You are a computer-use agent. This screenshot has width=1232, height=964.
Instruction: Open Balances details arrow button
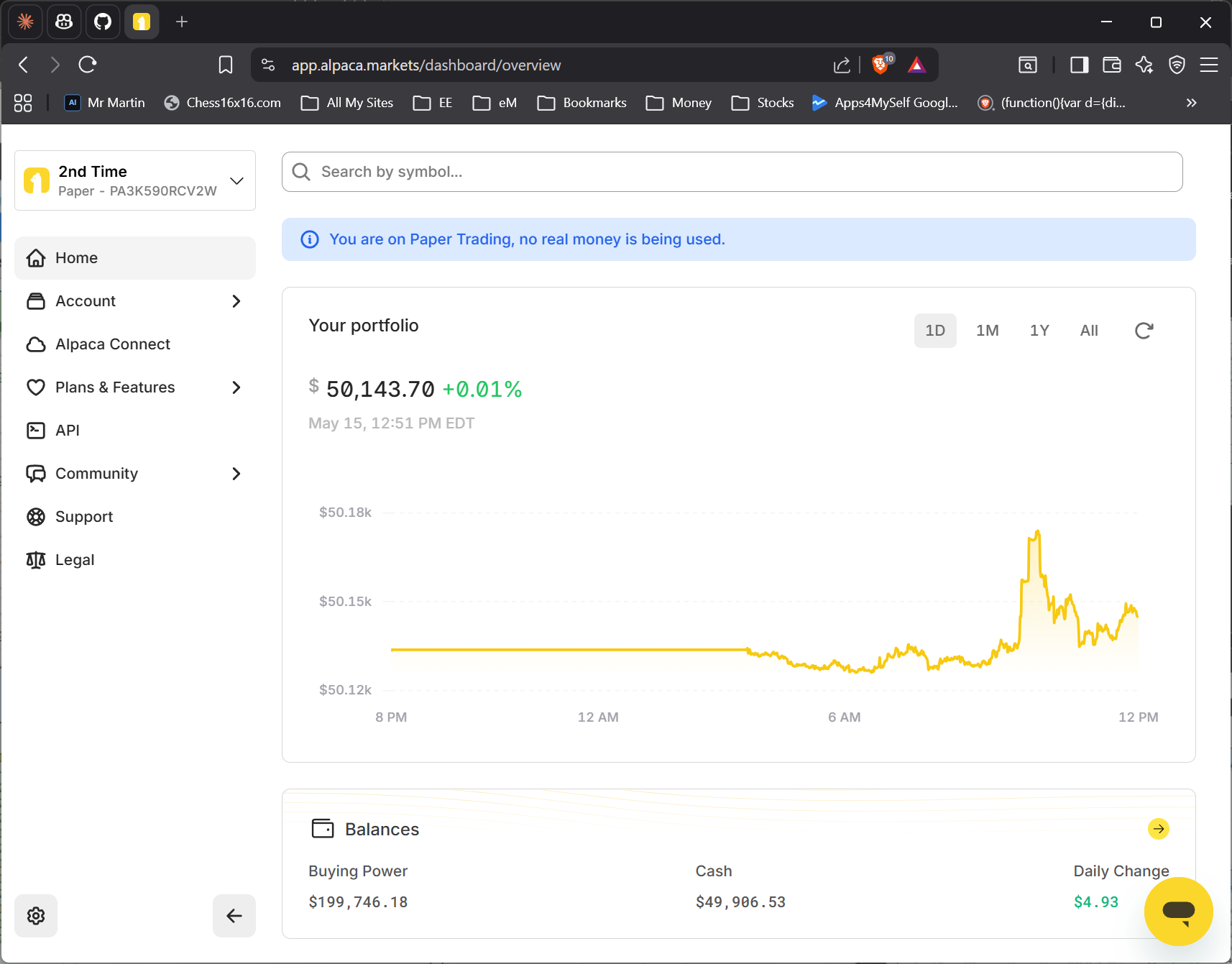pos(1159,829)
